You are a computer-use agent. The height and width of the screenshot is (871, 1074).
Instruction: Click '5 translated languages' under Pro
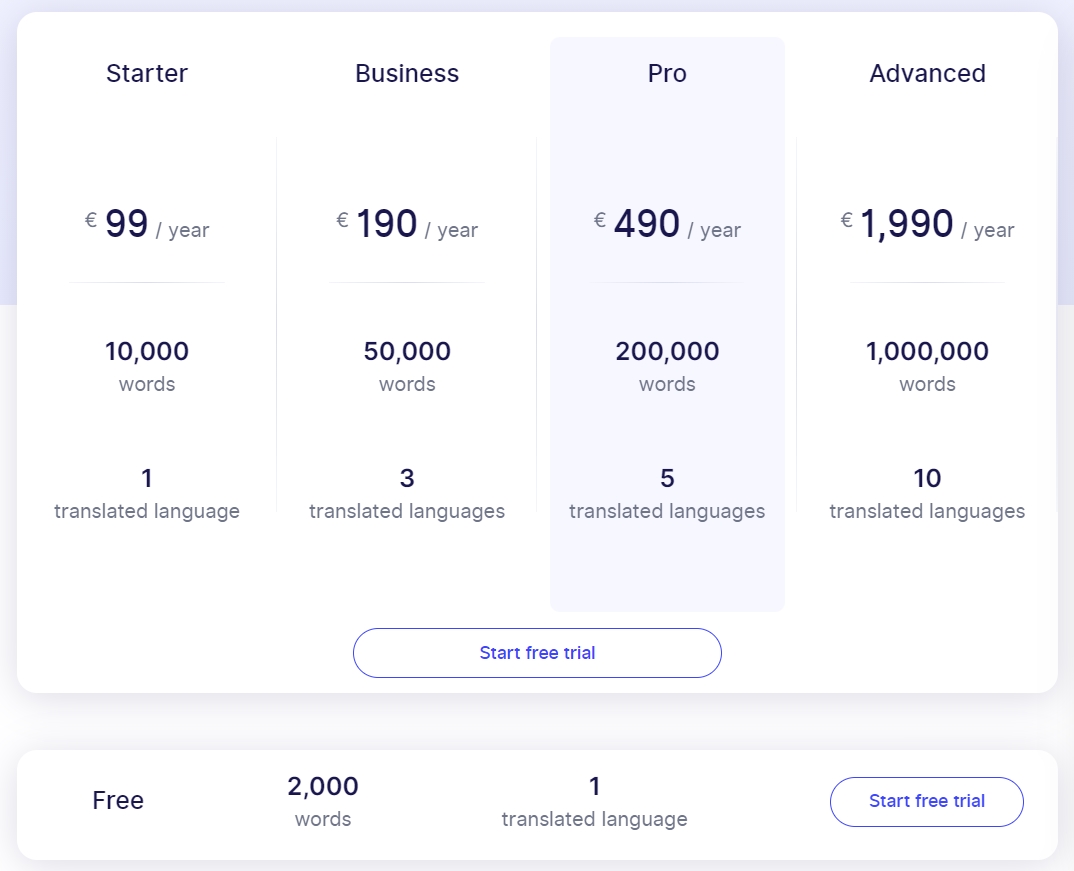click(x=667, y=493)
